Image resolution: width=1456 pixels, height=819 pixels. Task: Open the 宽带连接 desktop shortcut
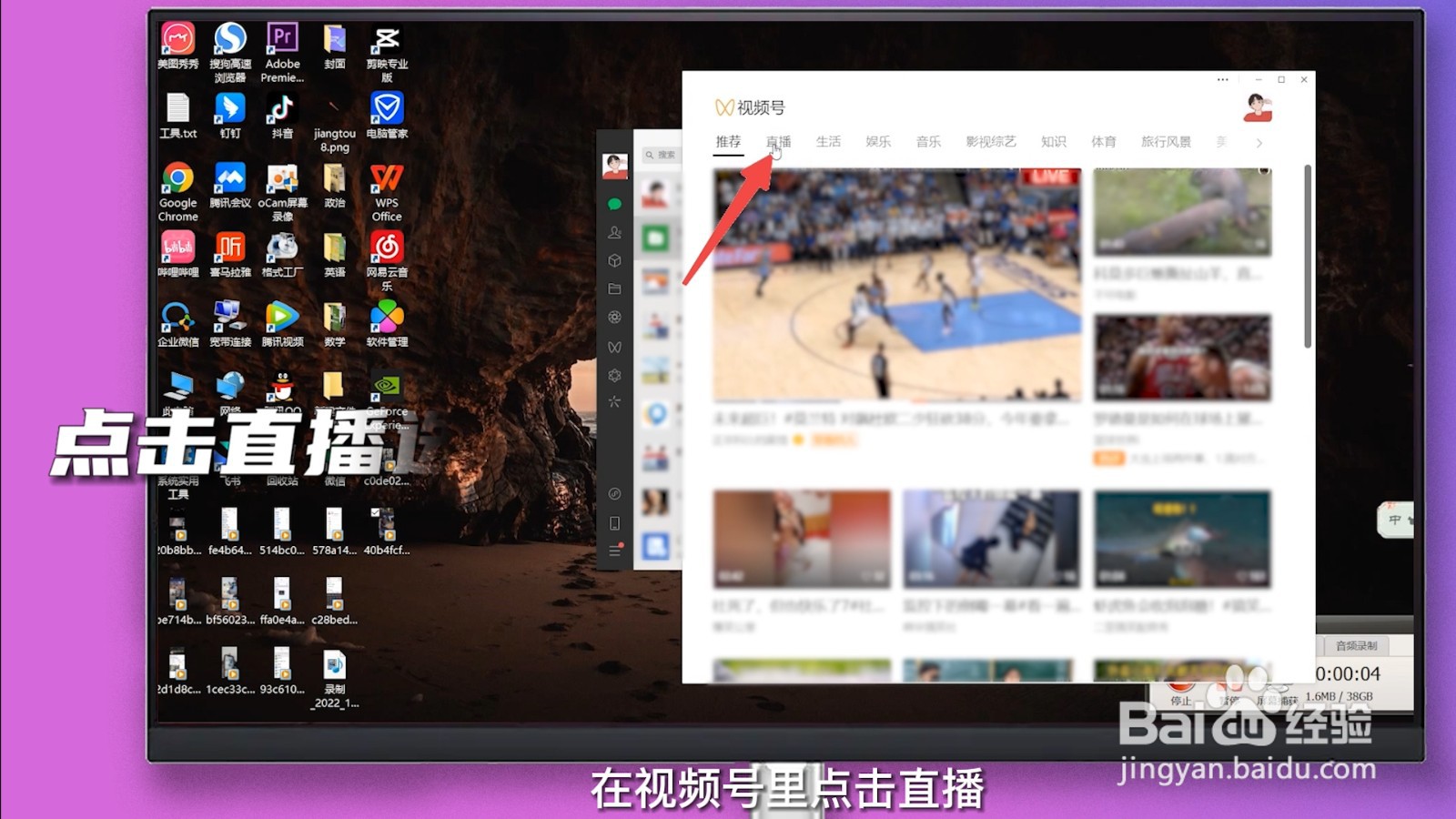tap(229, 324)
